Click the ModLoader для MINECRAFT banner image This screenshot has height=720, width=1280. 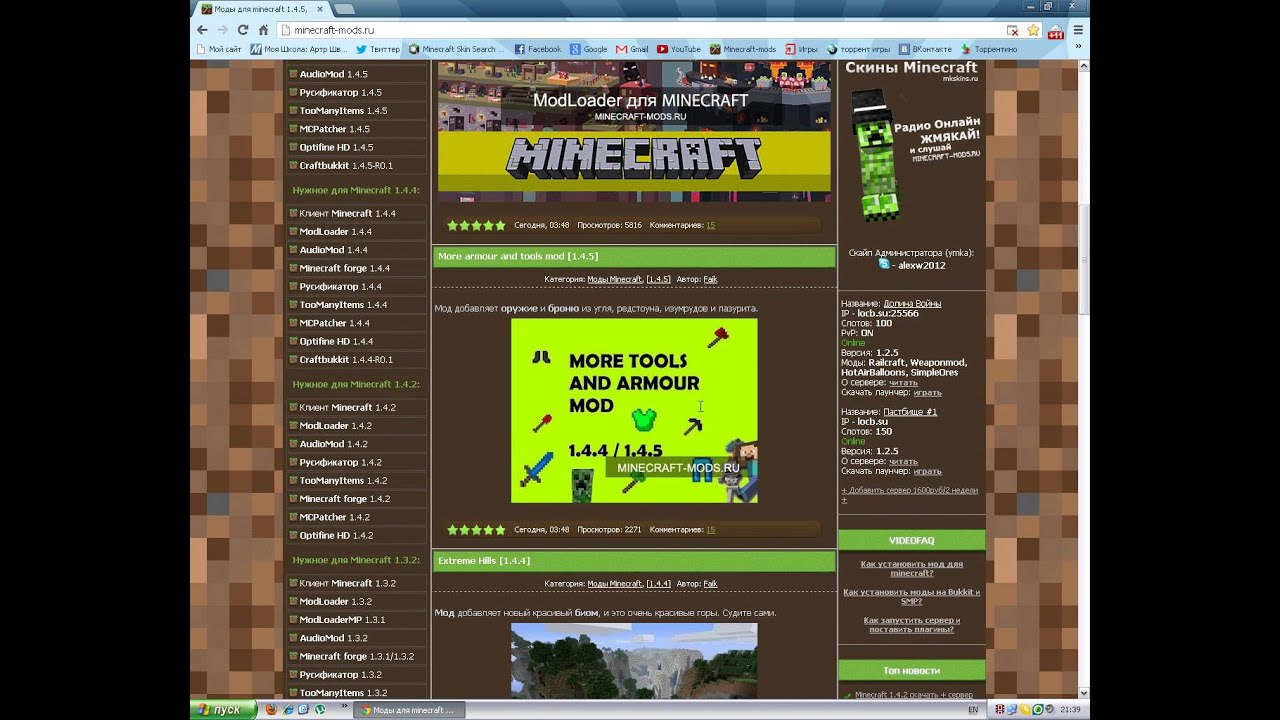coord(634,131)
